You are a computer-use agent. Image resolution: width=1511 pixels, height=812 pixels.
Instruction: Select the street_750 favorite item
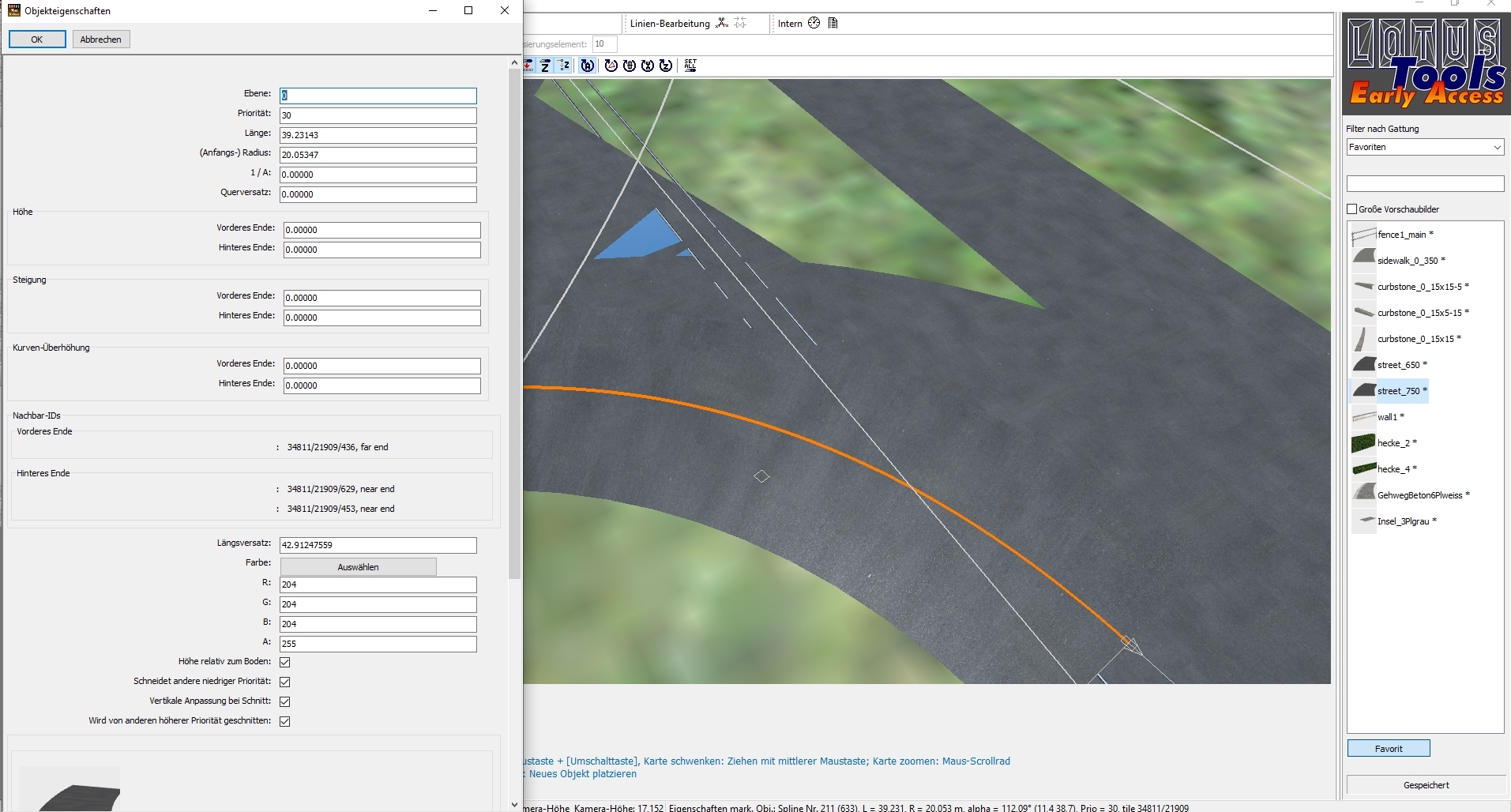click(1390, 391)
